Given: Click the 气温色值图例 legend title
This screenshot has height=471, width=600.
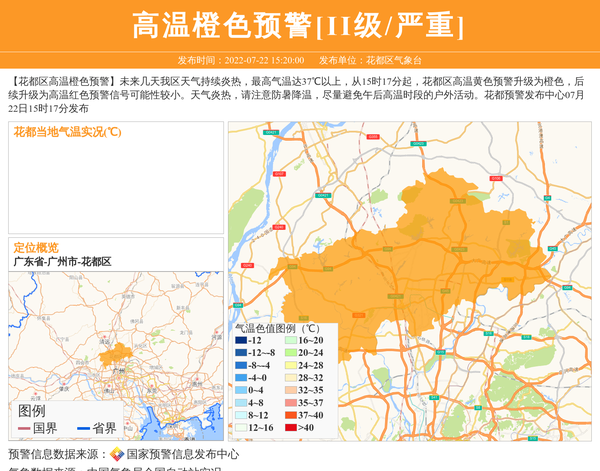Looking at the screenshot, I should (x=277, y=328).
